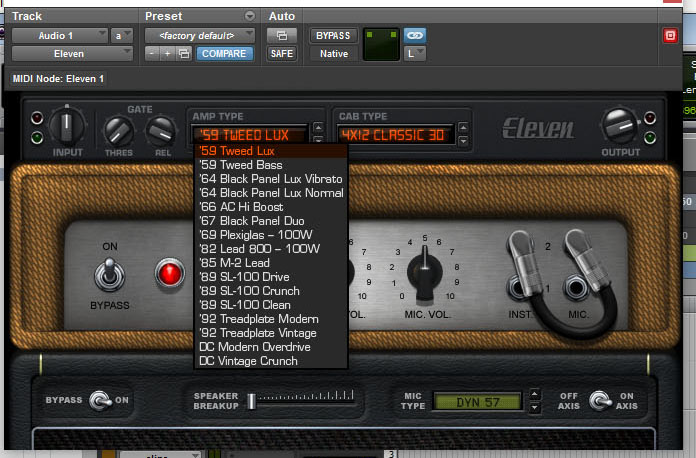
Task: Click the red target plug-in window button
Action: (670, 36)
